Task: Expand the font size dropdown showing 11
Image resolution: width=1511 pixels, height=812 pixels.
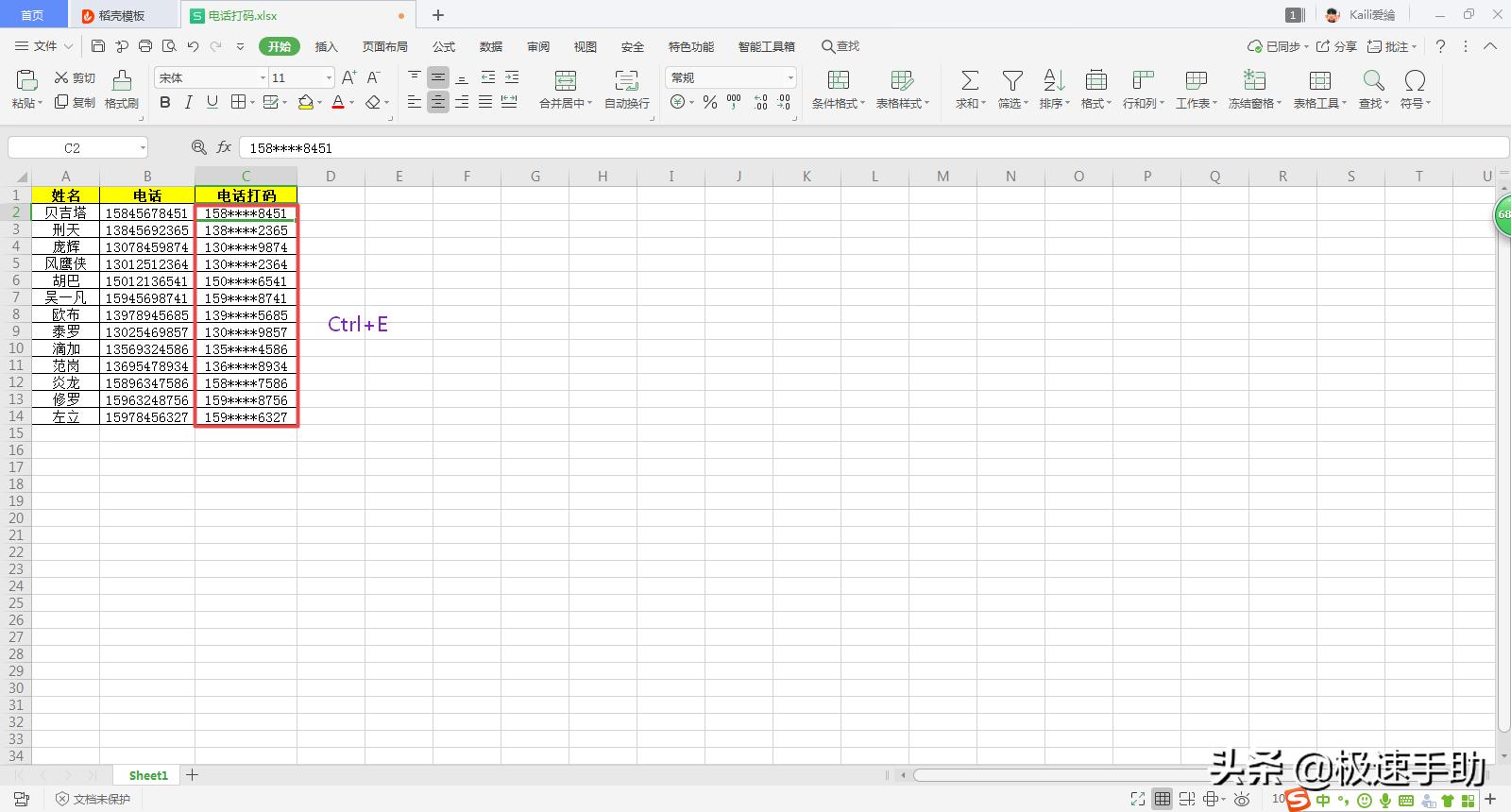Action: click(329, 77)
